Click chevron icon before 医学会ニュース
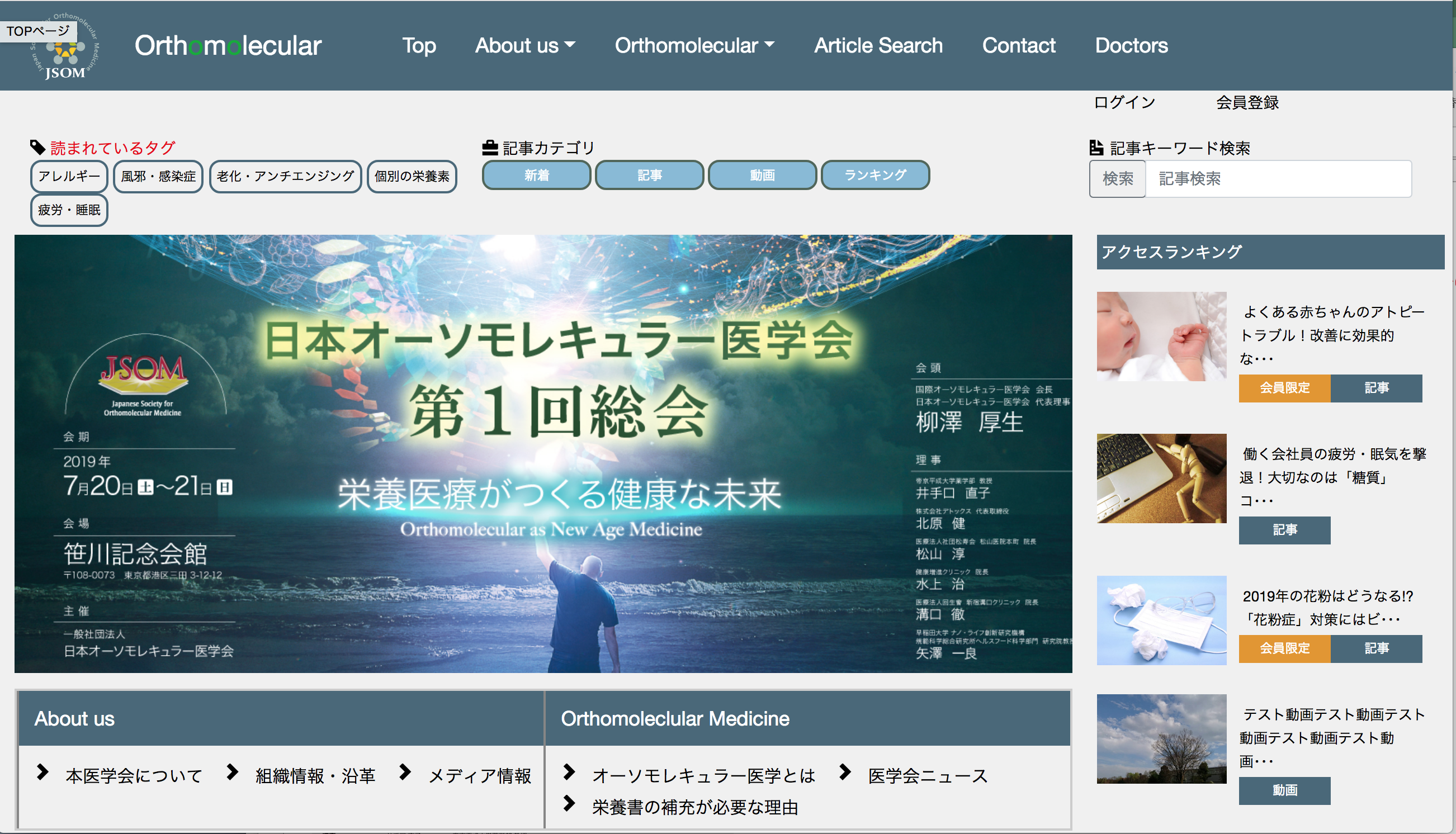This screenshot has width=1456, height=834. [x=844, y=772]
